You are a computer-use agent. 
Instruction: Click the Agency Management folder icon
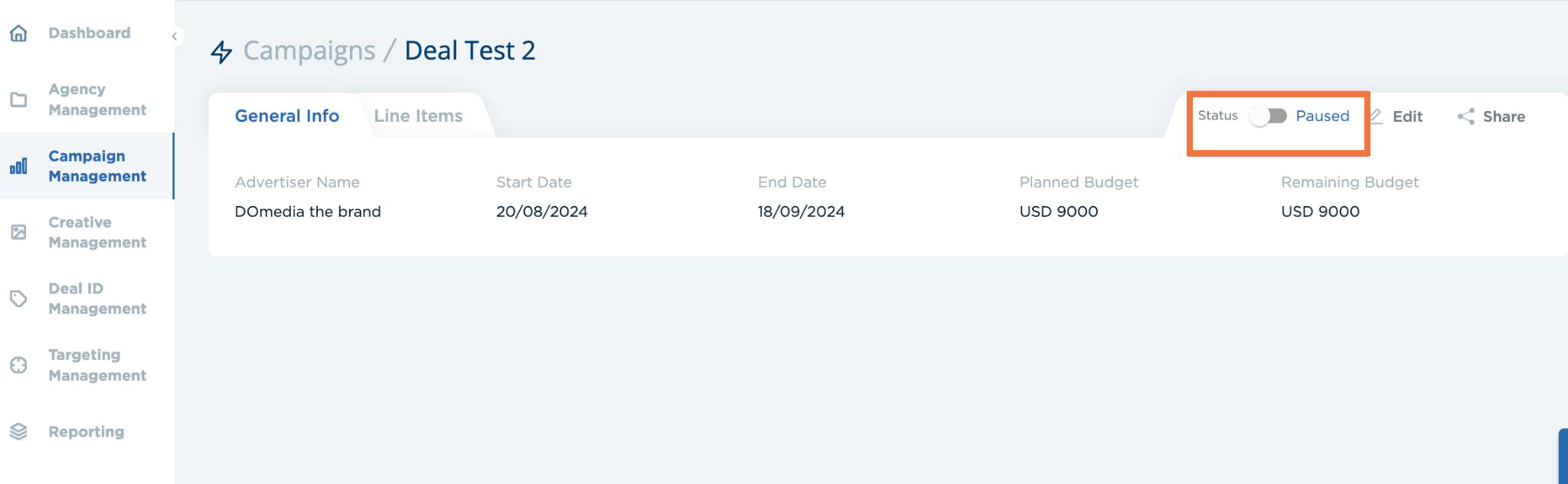(x=18, y=100)
